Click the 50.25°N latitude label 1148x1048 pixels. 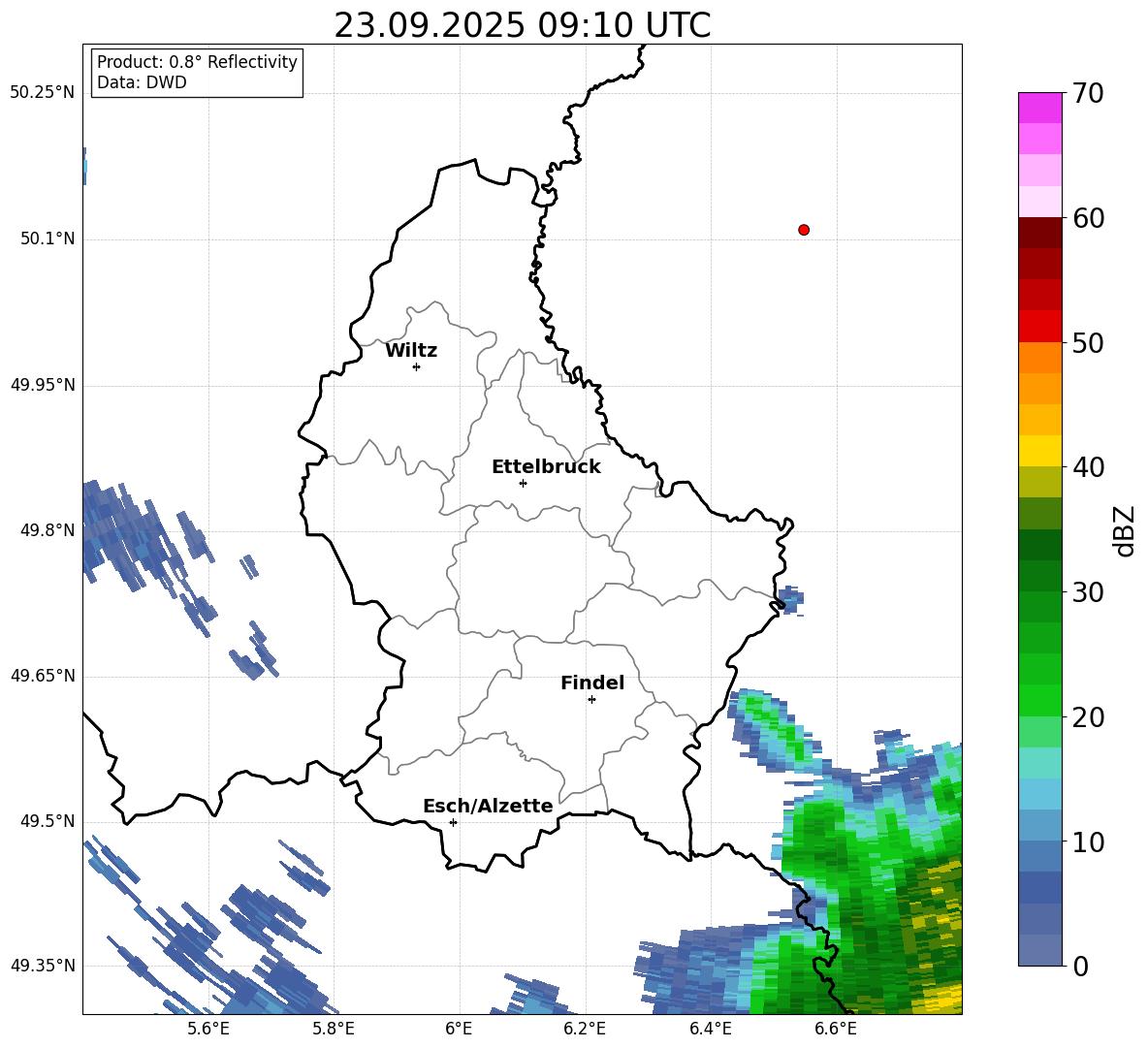click(43, 93)
